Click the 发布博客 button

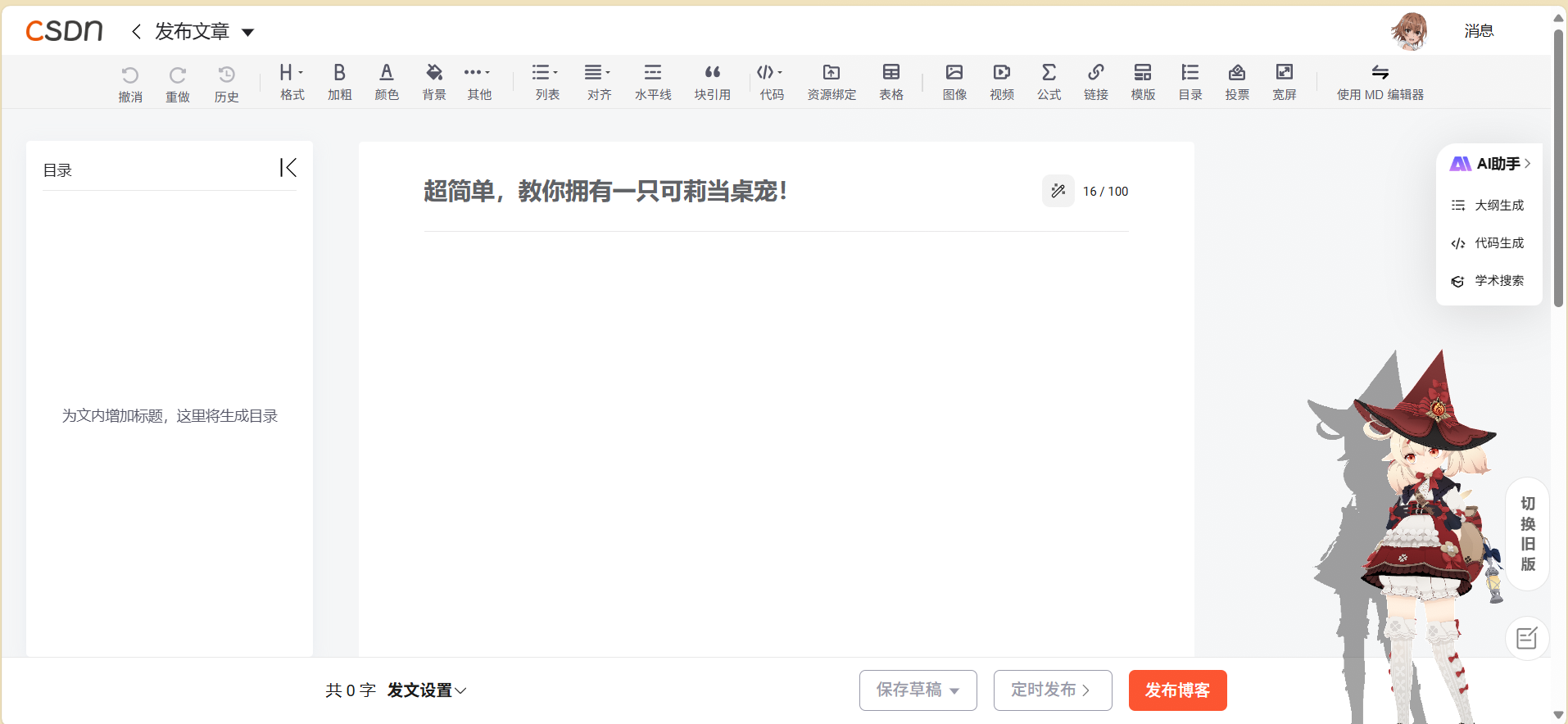[1177, 690]
